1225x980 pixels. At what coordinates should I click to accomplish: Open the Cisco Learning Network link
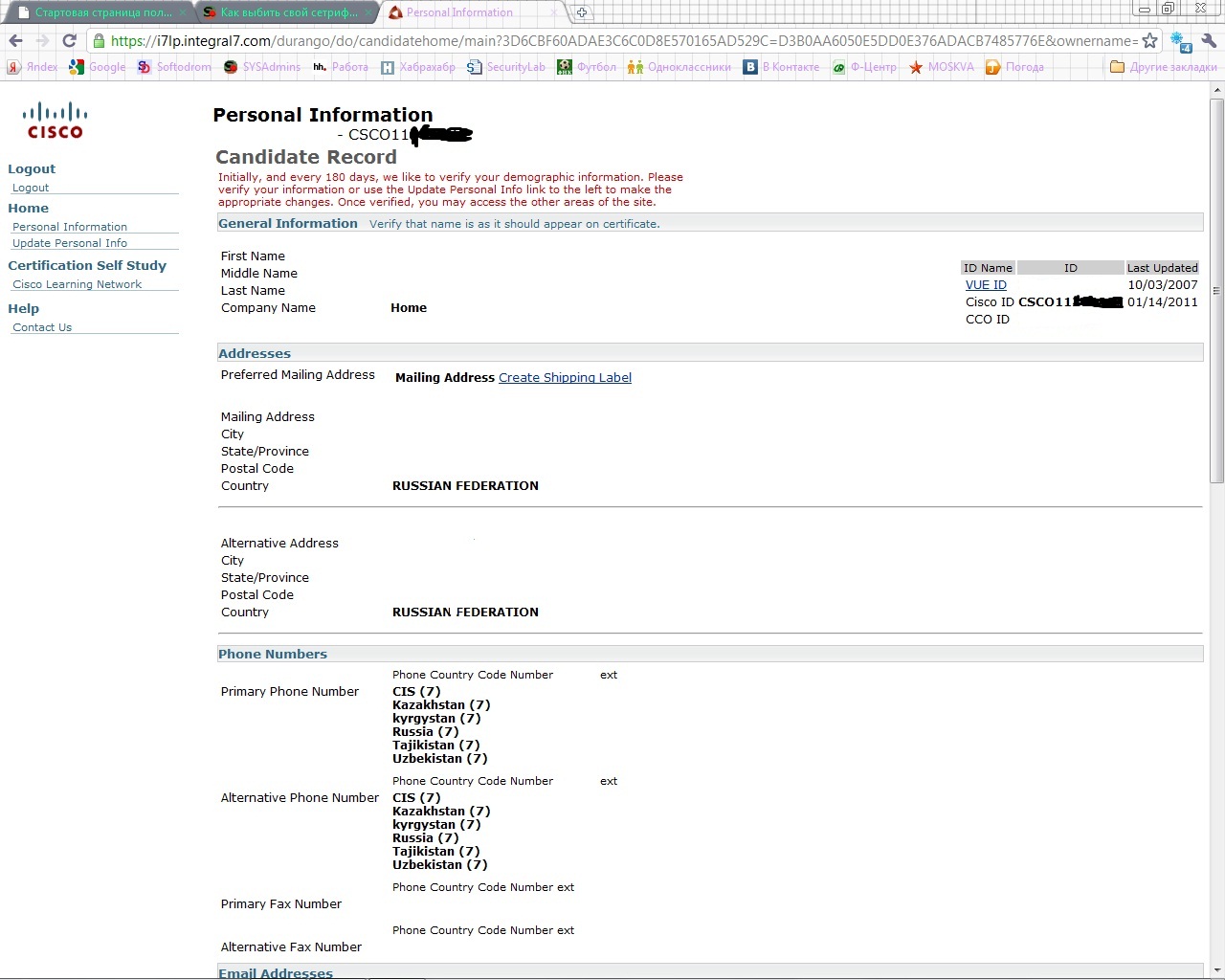pyautogui.click(x=78, y=284)
